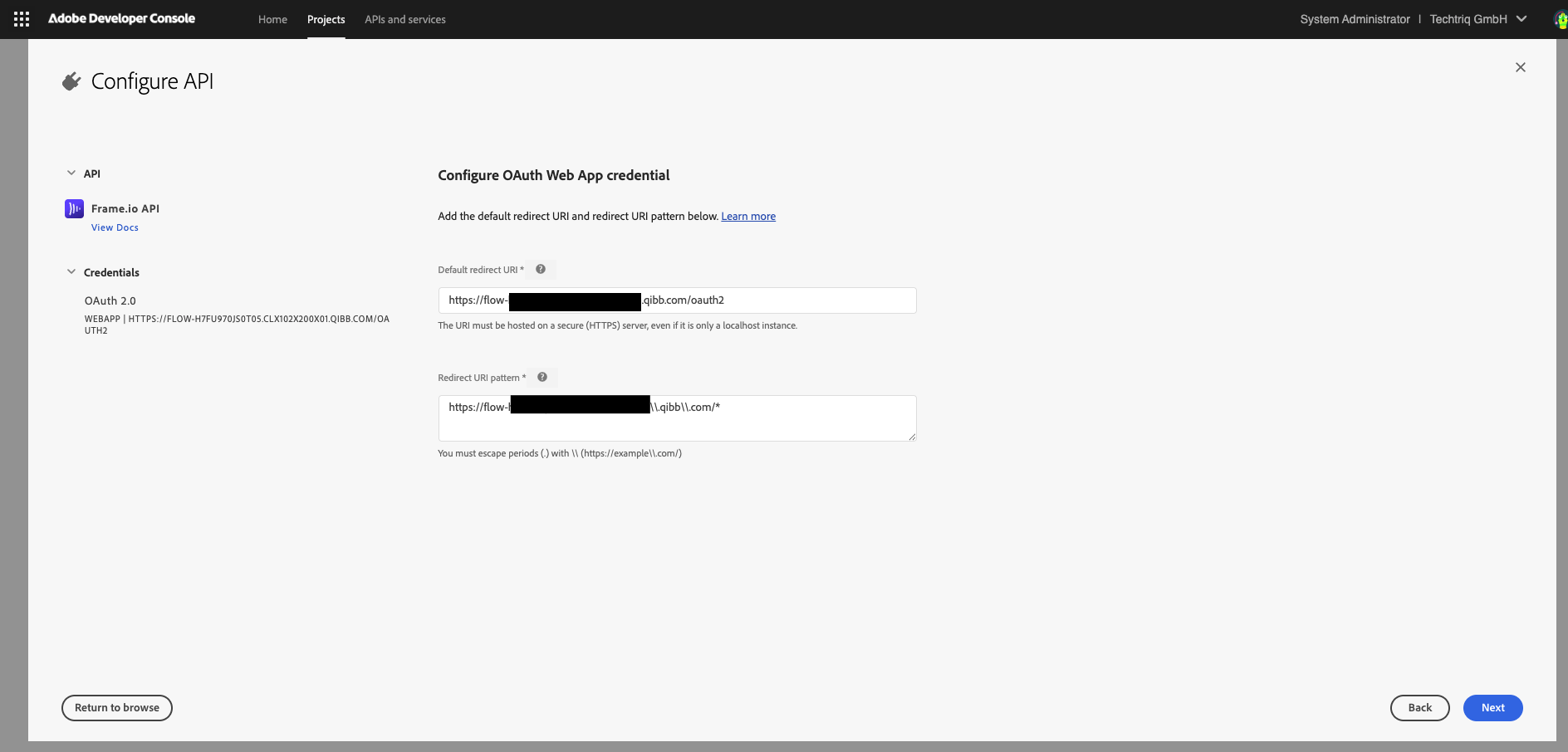Open the user profile avatar
Image resolution: width=1568 pixels, height=752 pixels.
(1560, 19)
